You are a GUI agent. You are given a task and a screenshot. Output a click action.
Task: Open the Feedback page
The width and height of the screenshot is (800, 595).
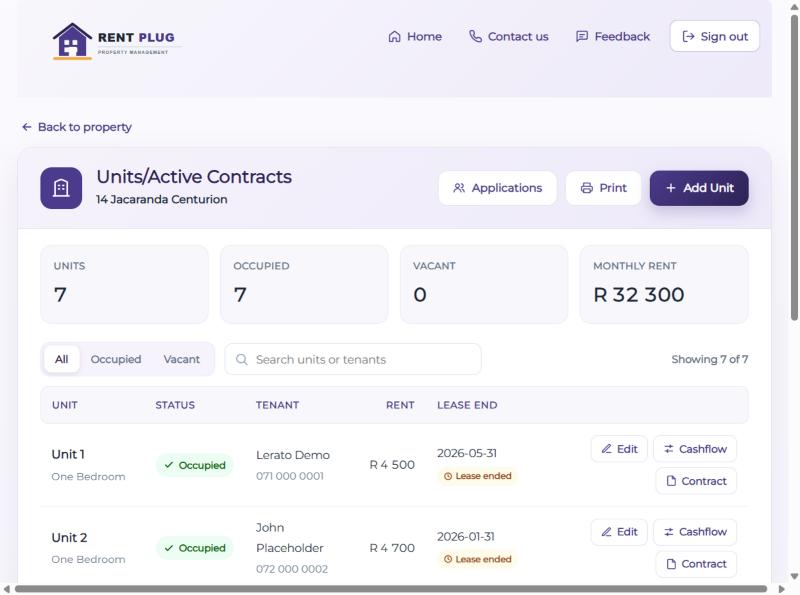pyautogui.click(x=613, y=37)
